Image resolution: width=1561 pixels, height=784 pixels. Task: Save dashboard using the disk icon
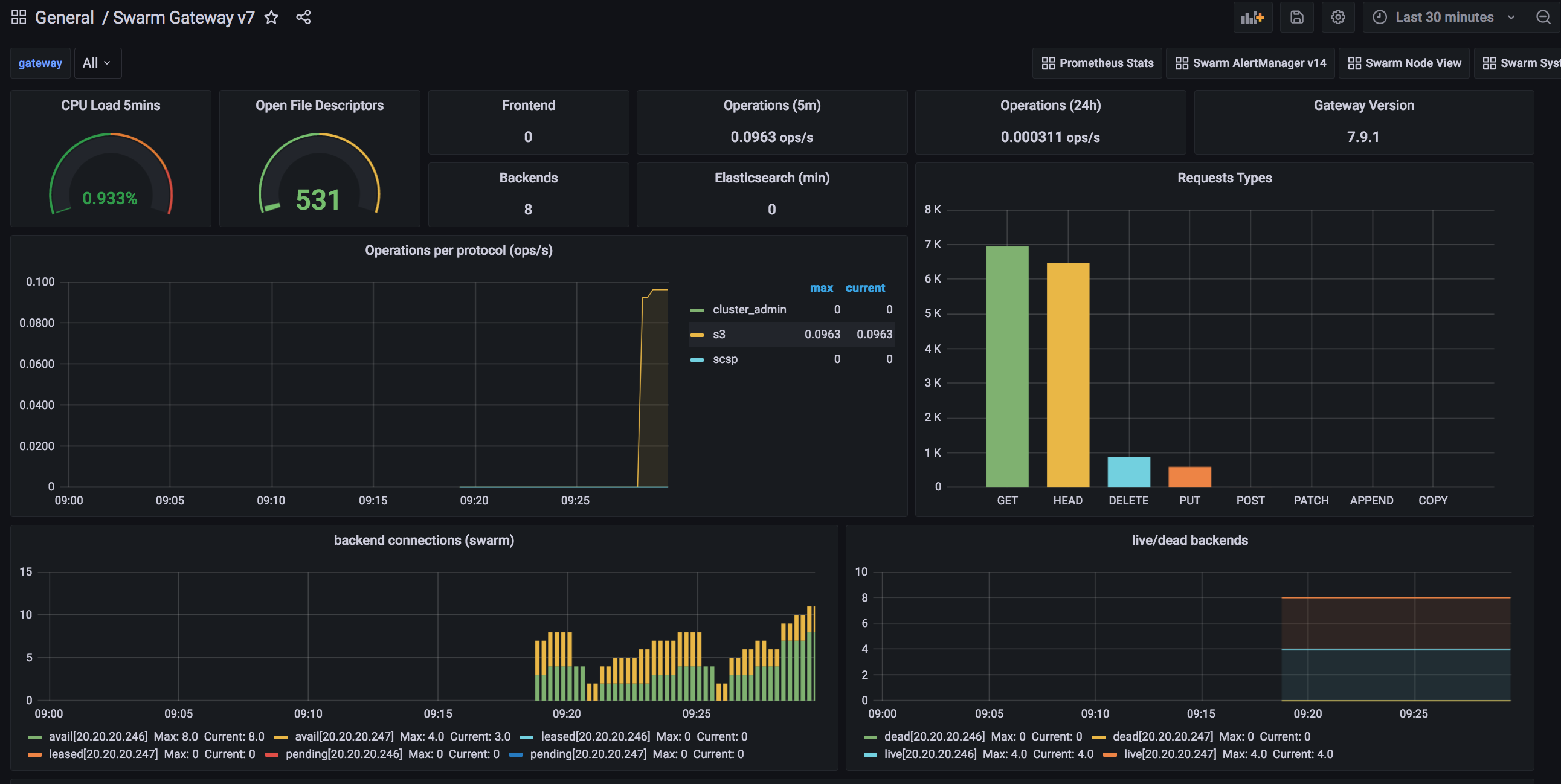pos(1296,18)
